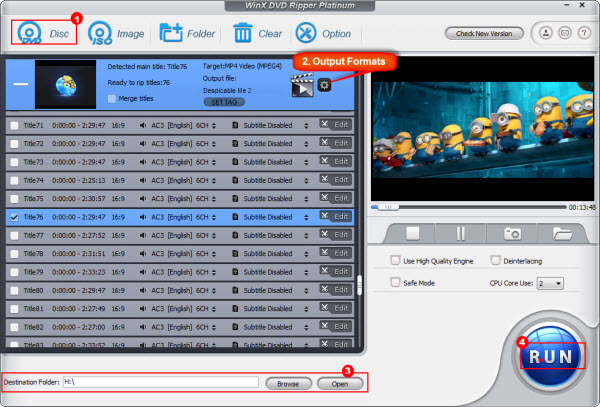
Task: Select the Title72 row text
Action: (34, 144)
